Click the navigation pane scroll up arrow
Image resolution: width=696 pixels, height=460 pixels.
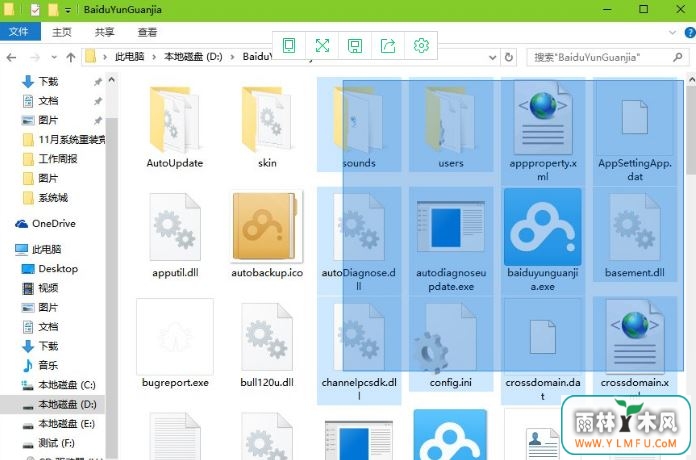pos(112,80)
